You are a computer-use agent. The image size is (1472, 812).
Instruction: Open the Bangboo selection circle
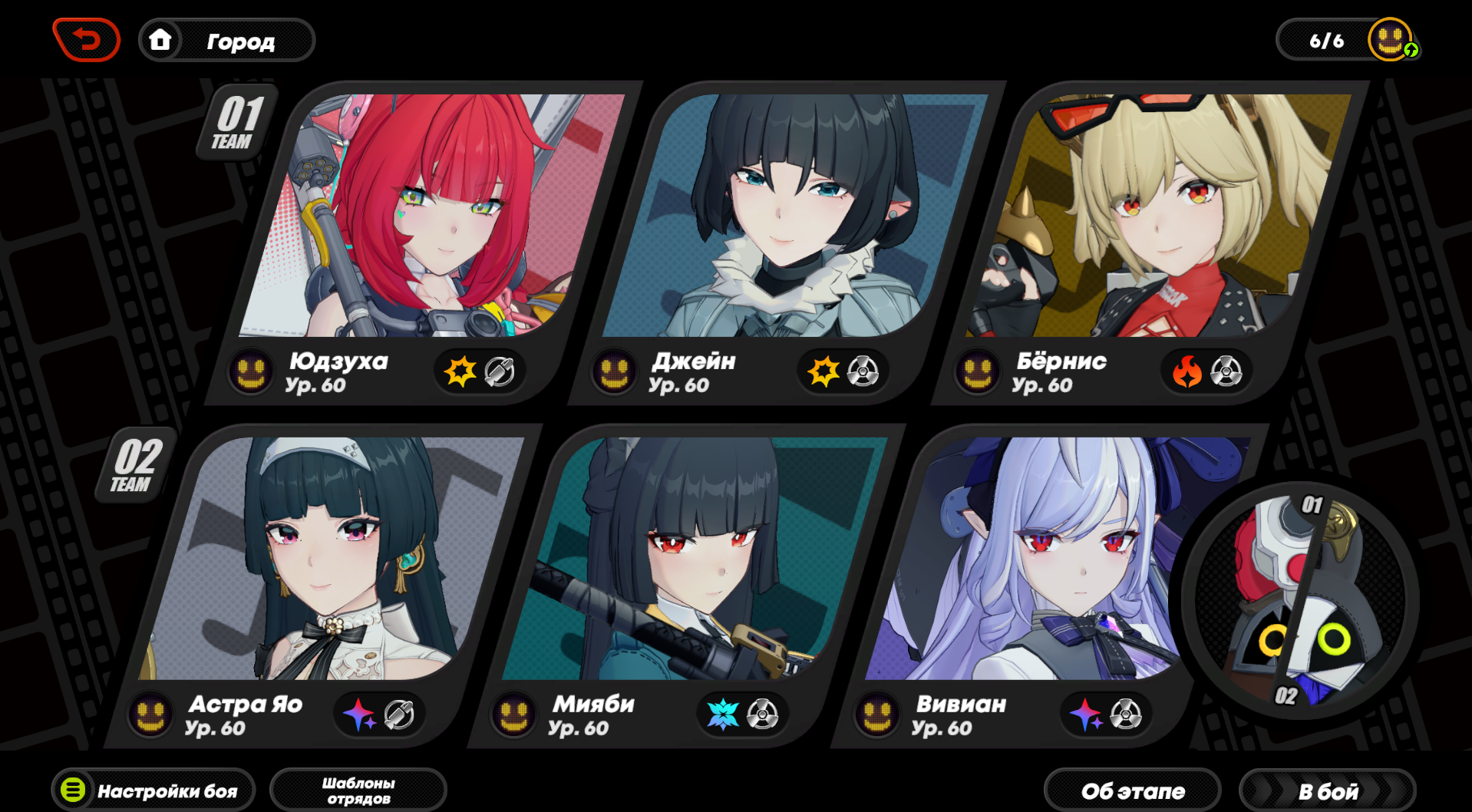[x=1299, y=599]
